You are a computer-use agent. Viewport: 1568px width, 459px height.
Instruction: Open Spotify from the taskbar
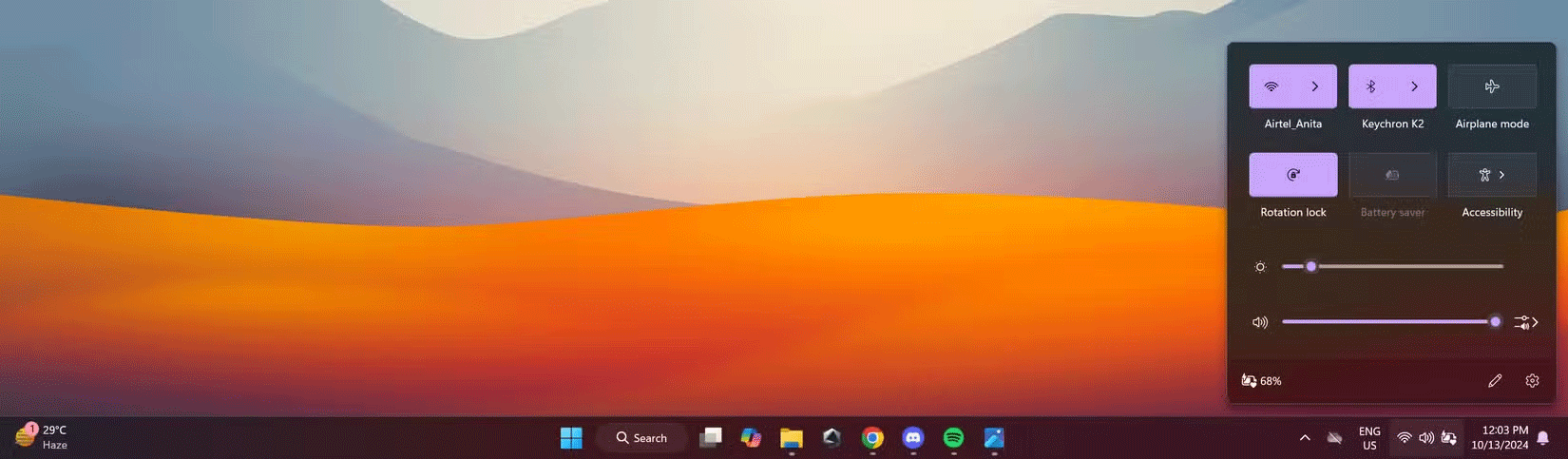[953, 438]
